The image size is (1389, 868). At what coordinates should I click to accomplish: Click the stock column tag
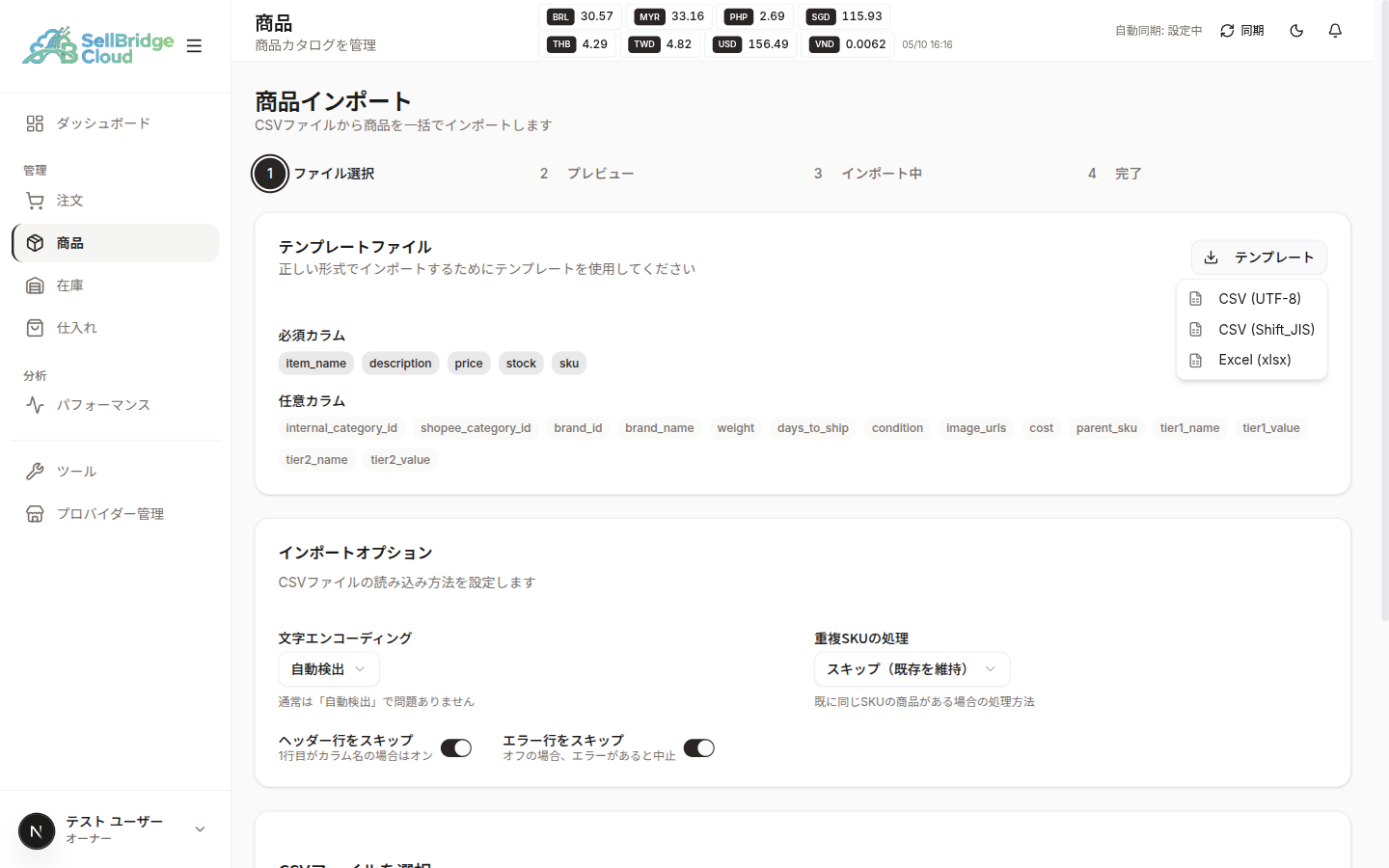tap(521, 364)
